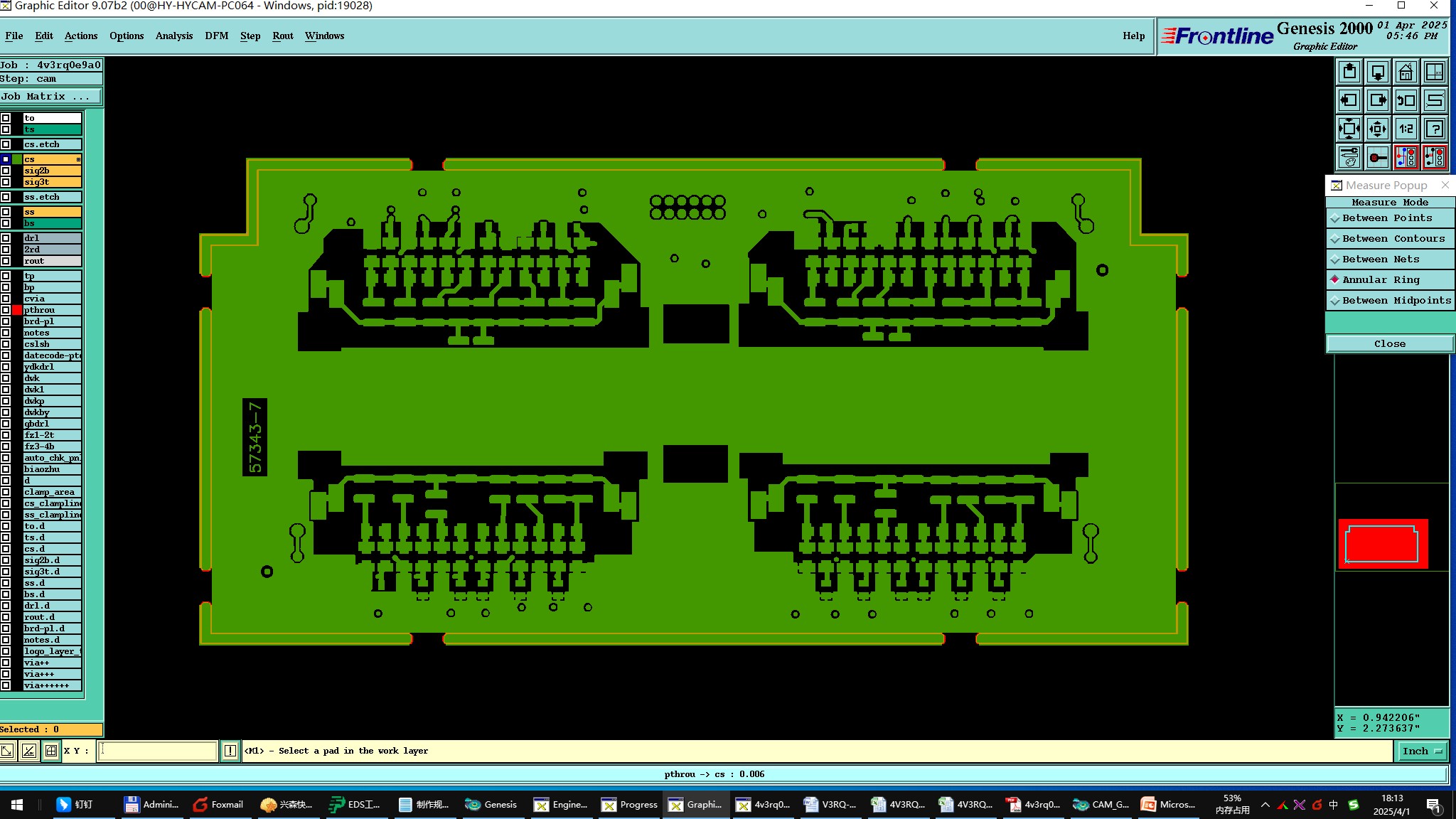Toggle the pthrou layer display checkbox
This screenshot has height=819, width=1456.
click(6, 310)
